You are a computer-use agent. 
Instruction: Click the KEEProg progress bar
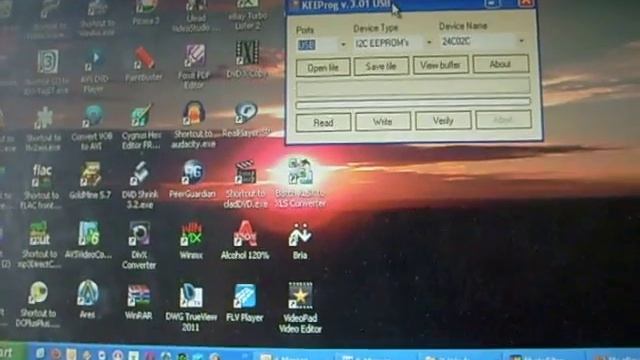point(413,103)
